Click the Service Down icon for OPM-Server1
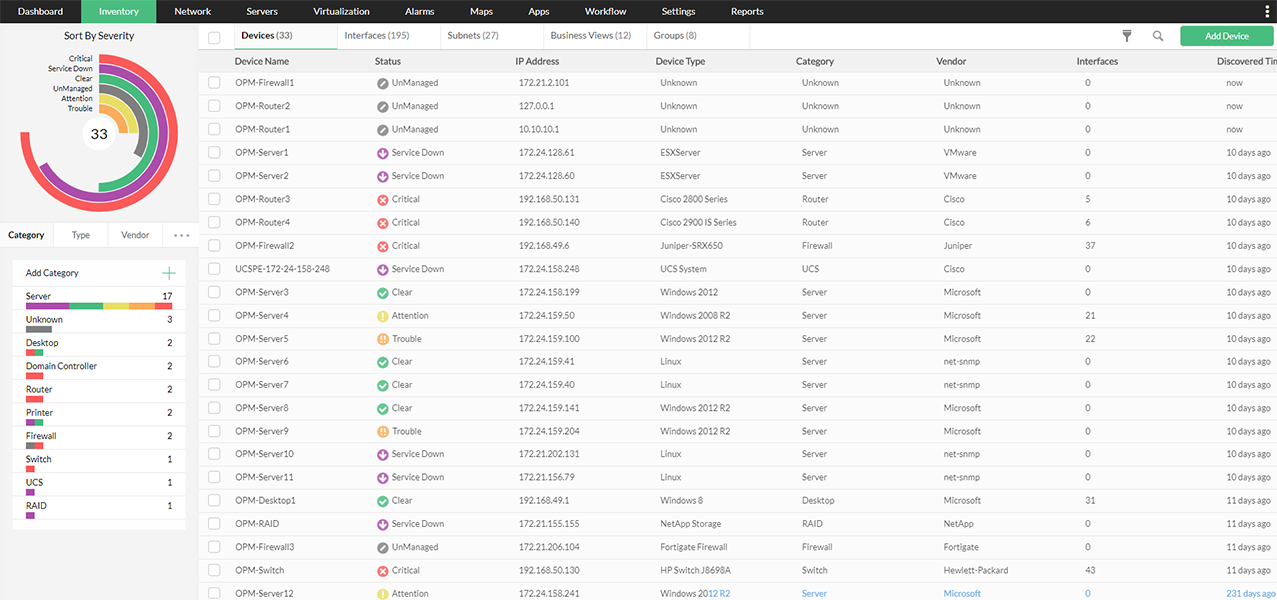This screenshot has width=1277, height=600. coord(382,153)
